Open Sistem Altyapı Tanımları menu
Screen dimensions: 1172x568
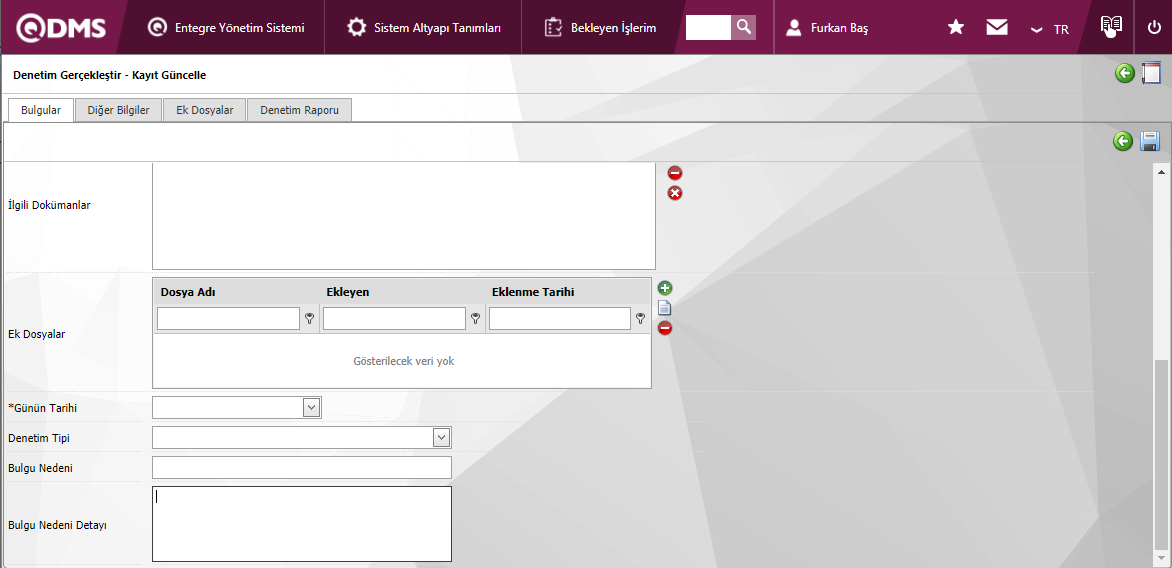click(x=424, y=28)
